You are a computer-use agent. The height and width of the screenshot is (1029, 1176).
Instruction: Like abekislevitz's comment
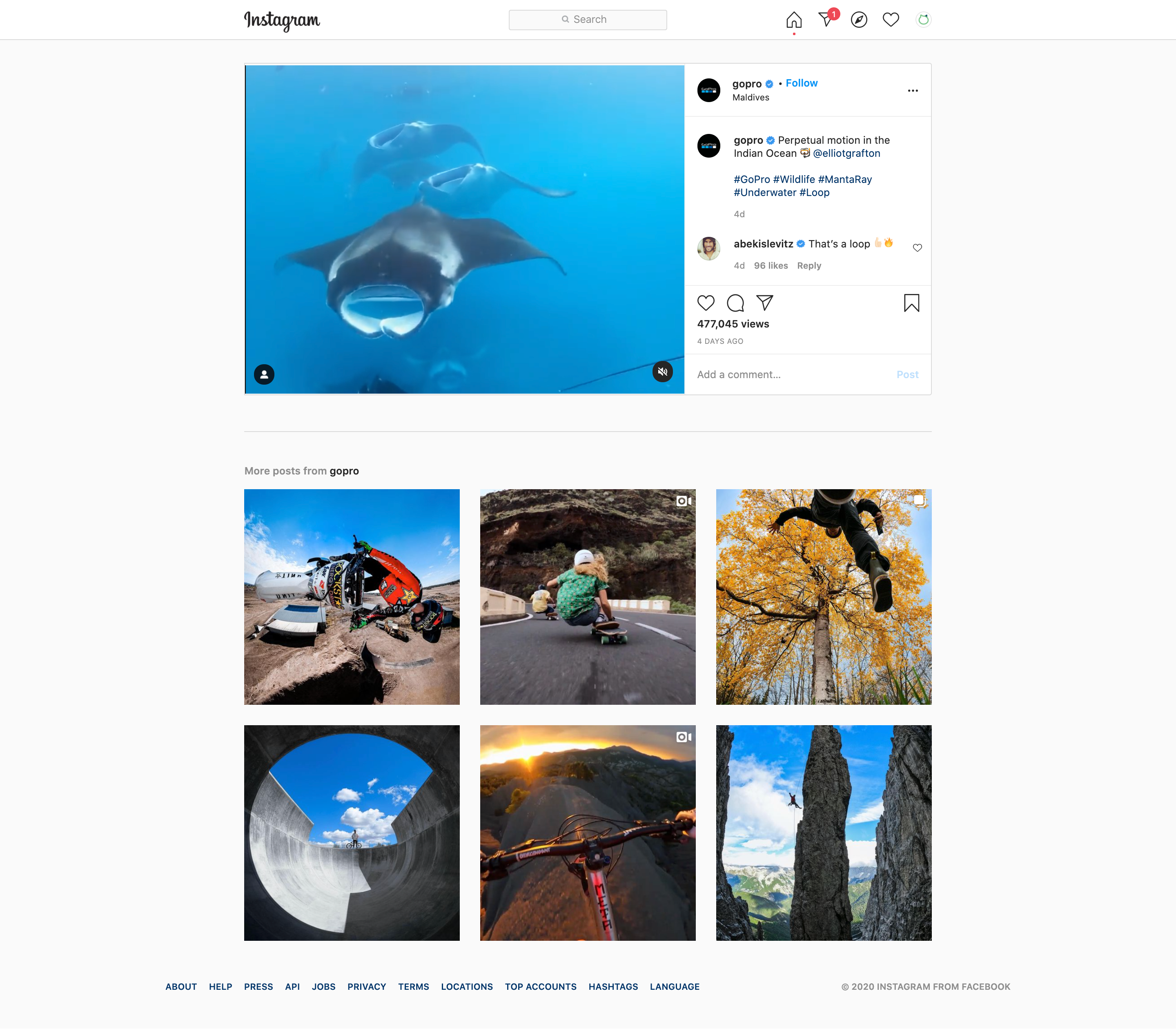917,247
